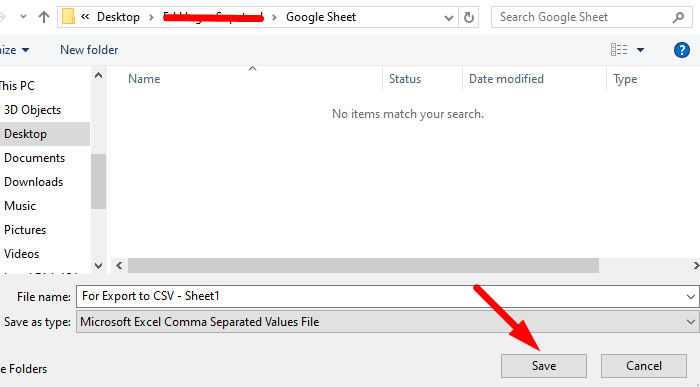
Task: Click the chevrons before Desktop breadcrumb
Action: pos(85,17)
